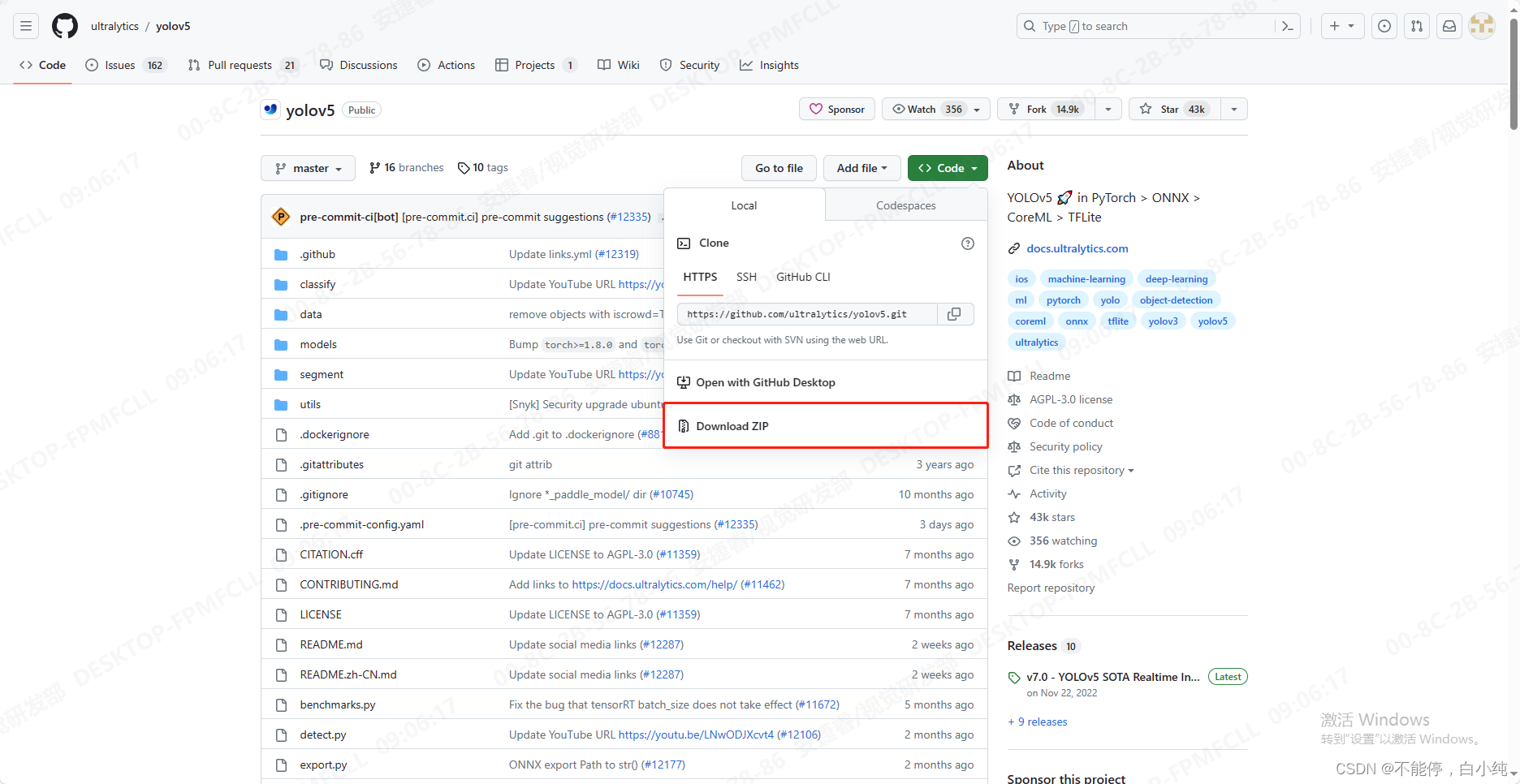Open the CONTRIBUTING.md file
The width and height of the screenshot is (1520, 784).
(349, 584)
